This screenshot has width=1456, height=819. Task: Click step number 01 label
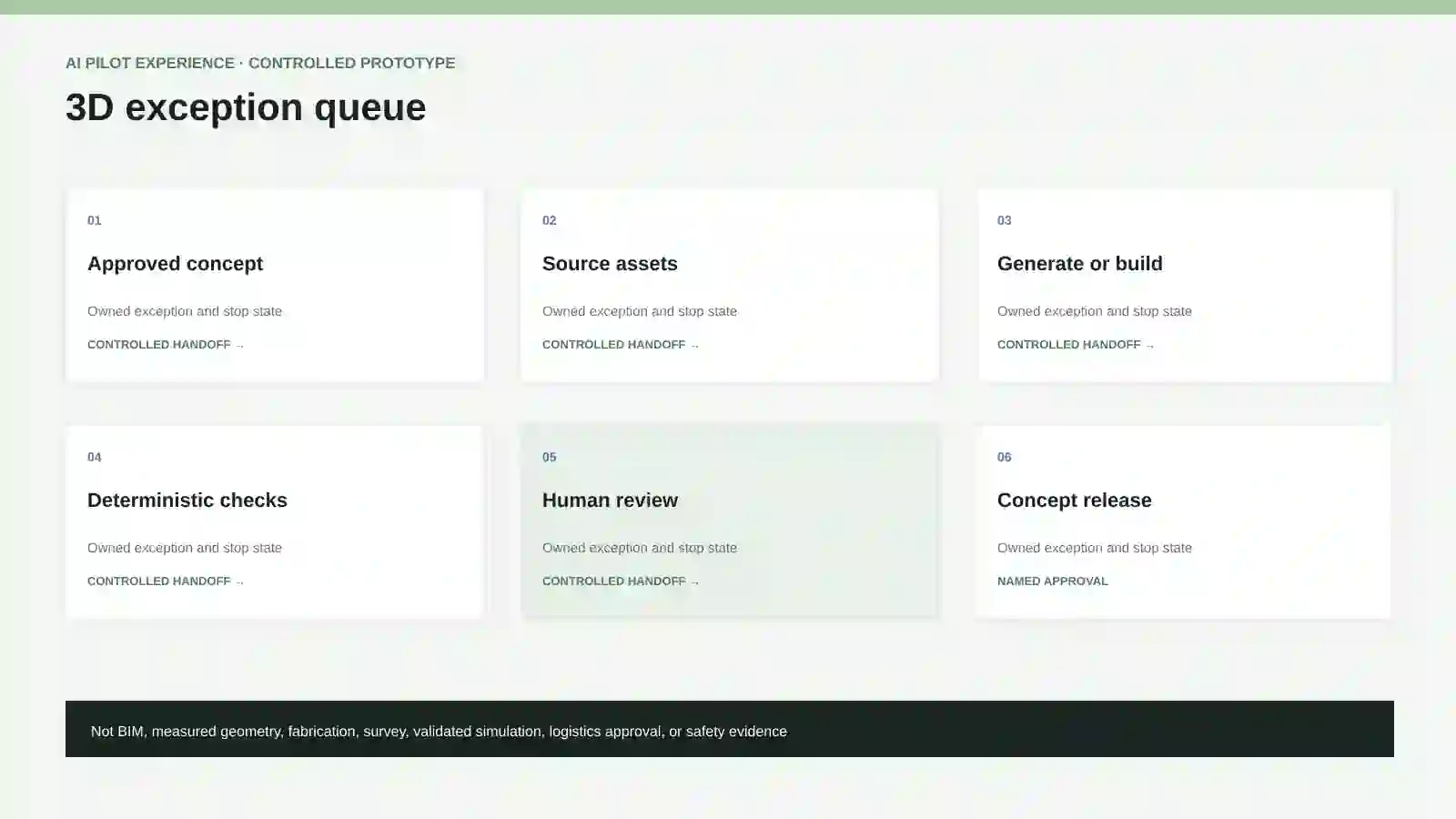(95, 220)
